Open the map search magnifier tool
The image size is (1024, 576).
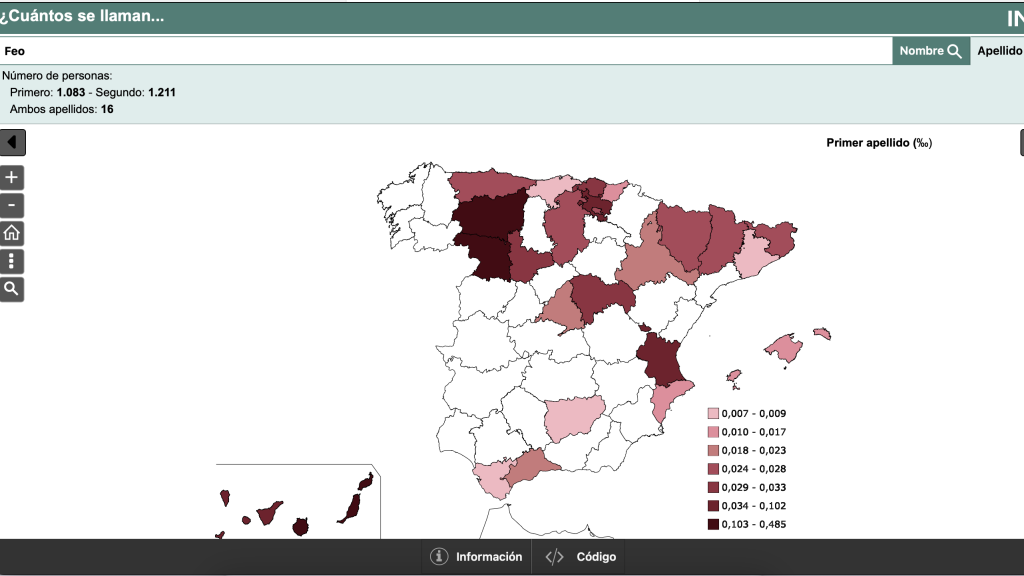tap(12, 290)
